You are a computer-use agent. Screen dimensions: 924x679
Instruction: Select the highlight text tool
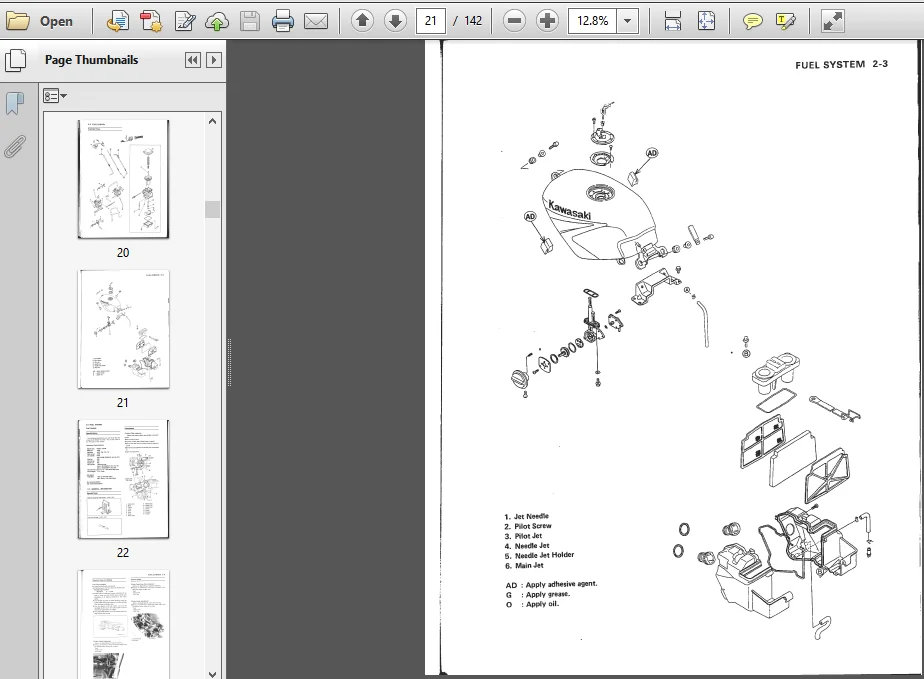786,22
